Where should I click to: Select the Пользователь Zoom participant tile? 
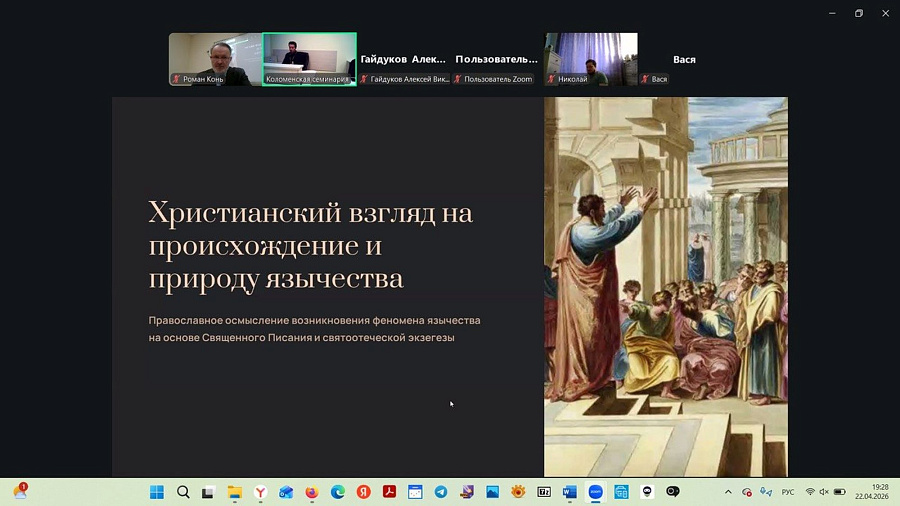496,59
